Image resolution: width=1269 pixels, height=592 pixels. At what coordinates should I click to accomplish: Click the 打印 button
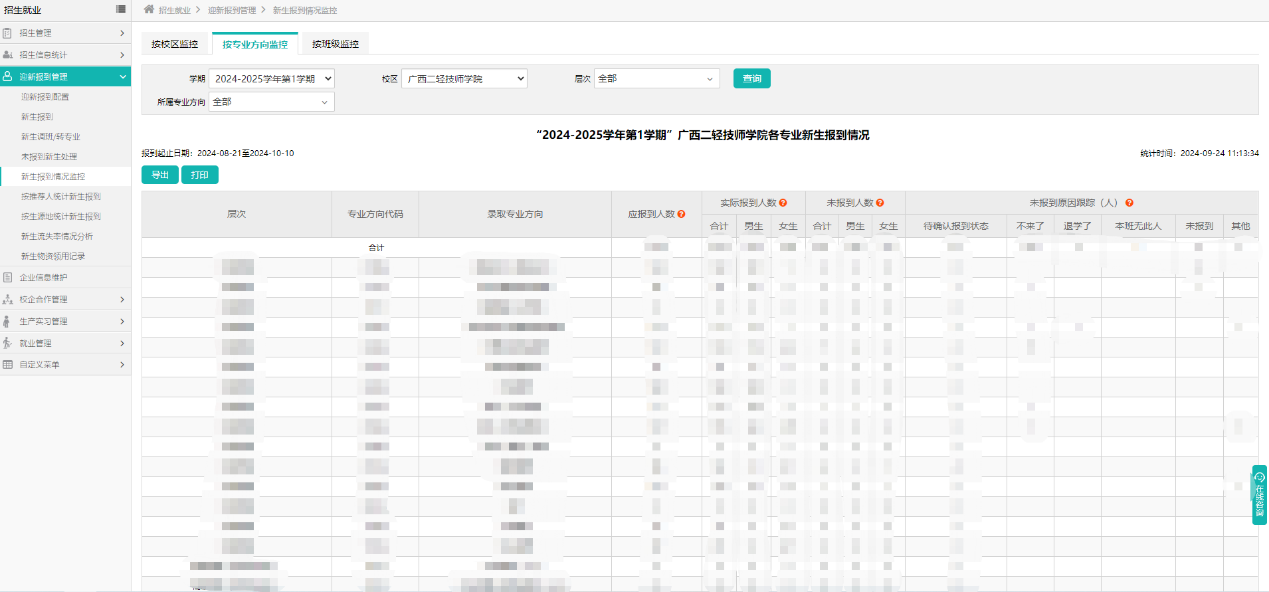pyautogui.click(x=199, y=175)
